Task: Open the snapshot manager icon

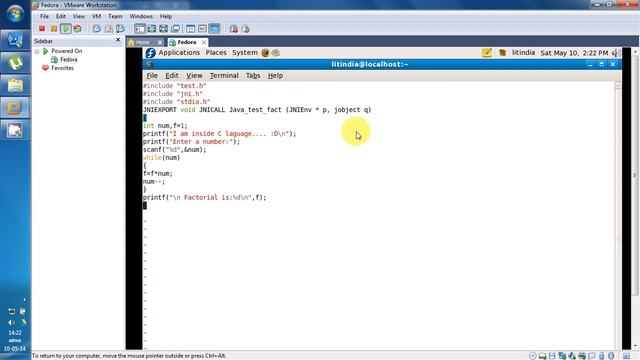Action: (120, 29)
